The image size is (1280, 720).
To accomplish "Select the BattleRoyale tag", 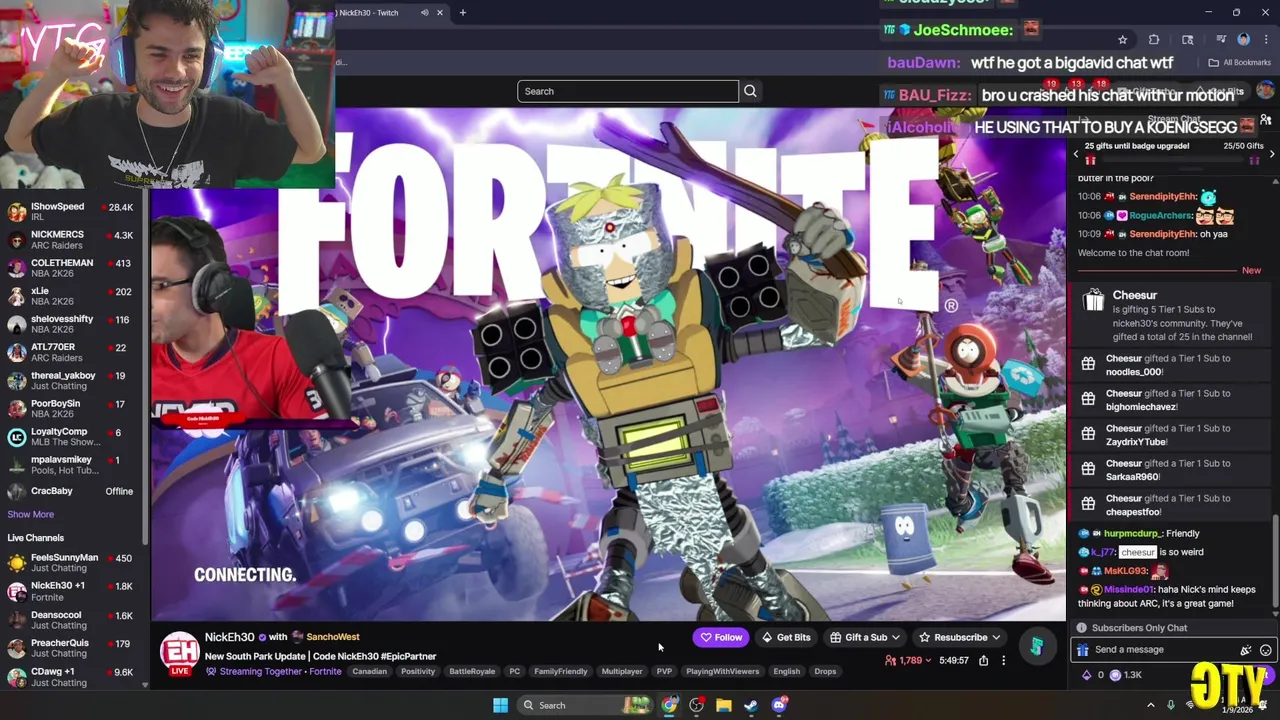I will pos(472,672).
